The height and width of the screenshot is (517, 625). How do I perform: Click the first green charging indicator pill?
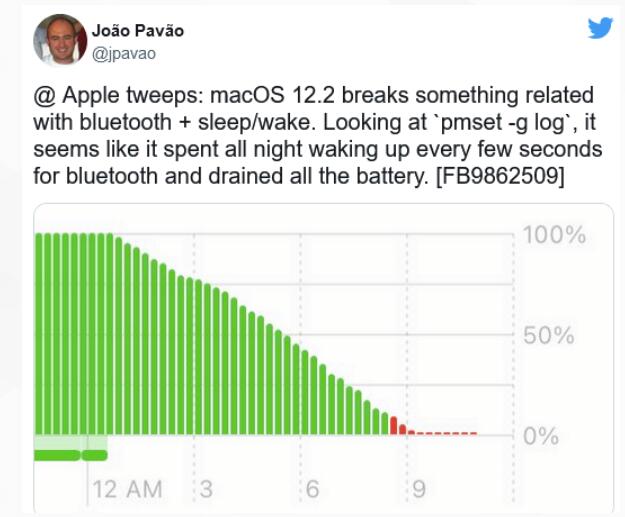[x=57, y=455]
